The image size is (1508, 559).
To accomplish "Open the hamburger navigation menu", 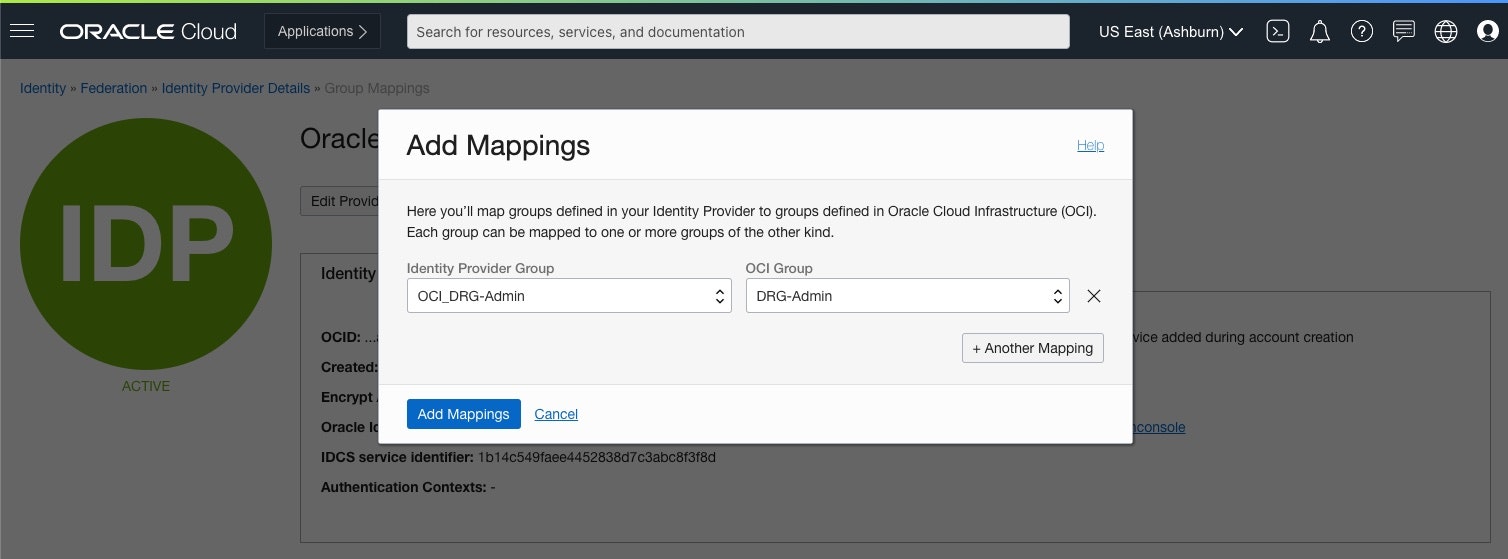I will tap(22, 31).
